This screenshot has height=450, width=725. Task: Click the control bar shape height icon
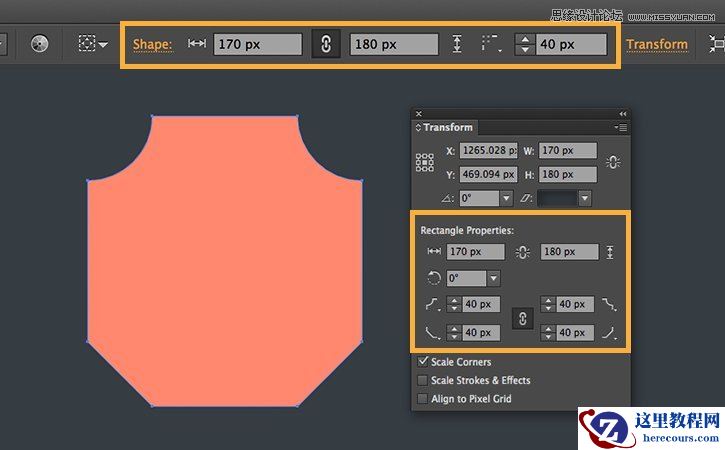[x=457, y=44]
